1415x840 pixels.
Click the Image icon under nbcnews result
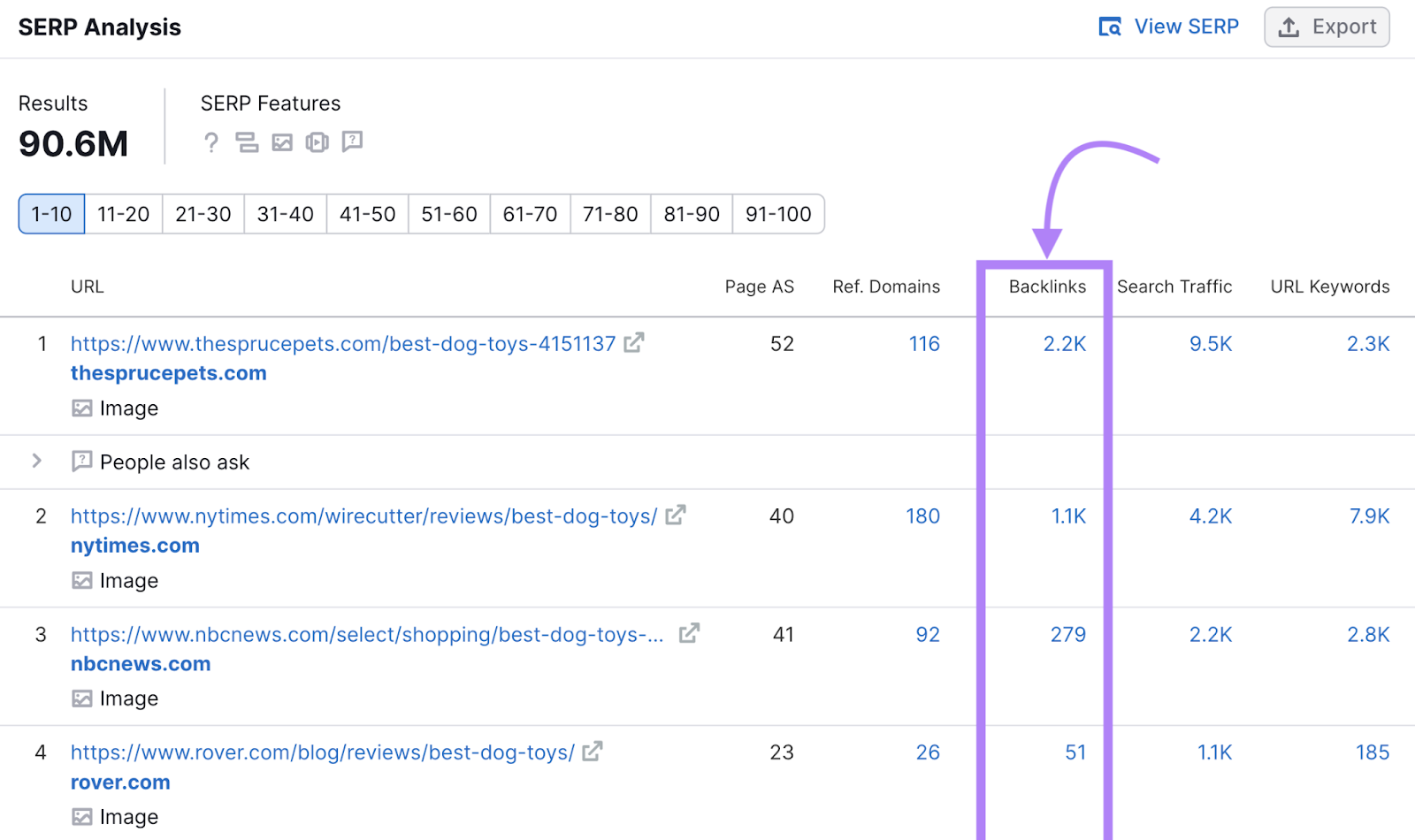point(82,698)
